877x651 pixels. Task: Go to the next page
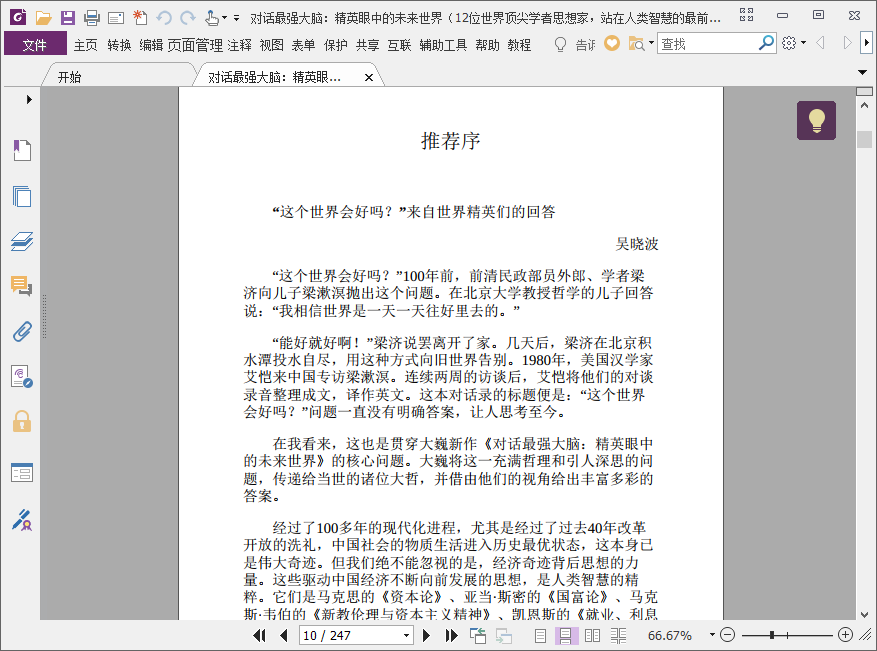[x=426, y=635]
